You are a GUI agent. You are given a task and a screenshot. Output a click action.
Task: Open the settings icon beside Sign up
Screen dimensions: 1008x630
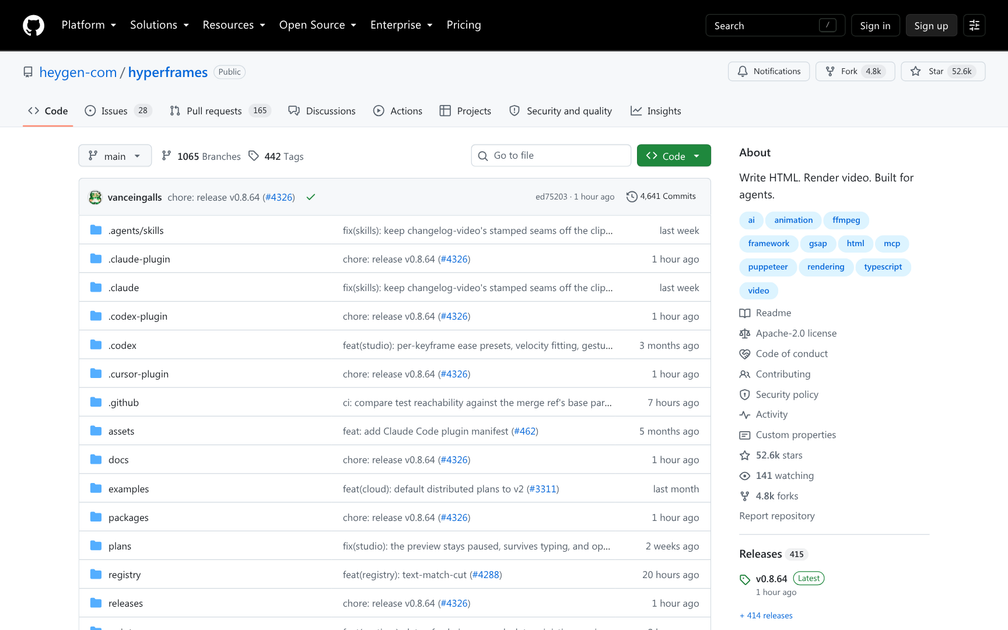coord(974,25)
